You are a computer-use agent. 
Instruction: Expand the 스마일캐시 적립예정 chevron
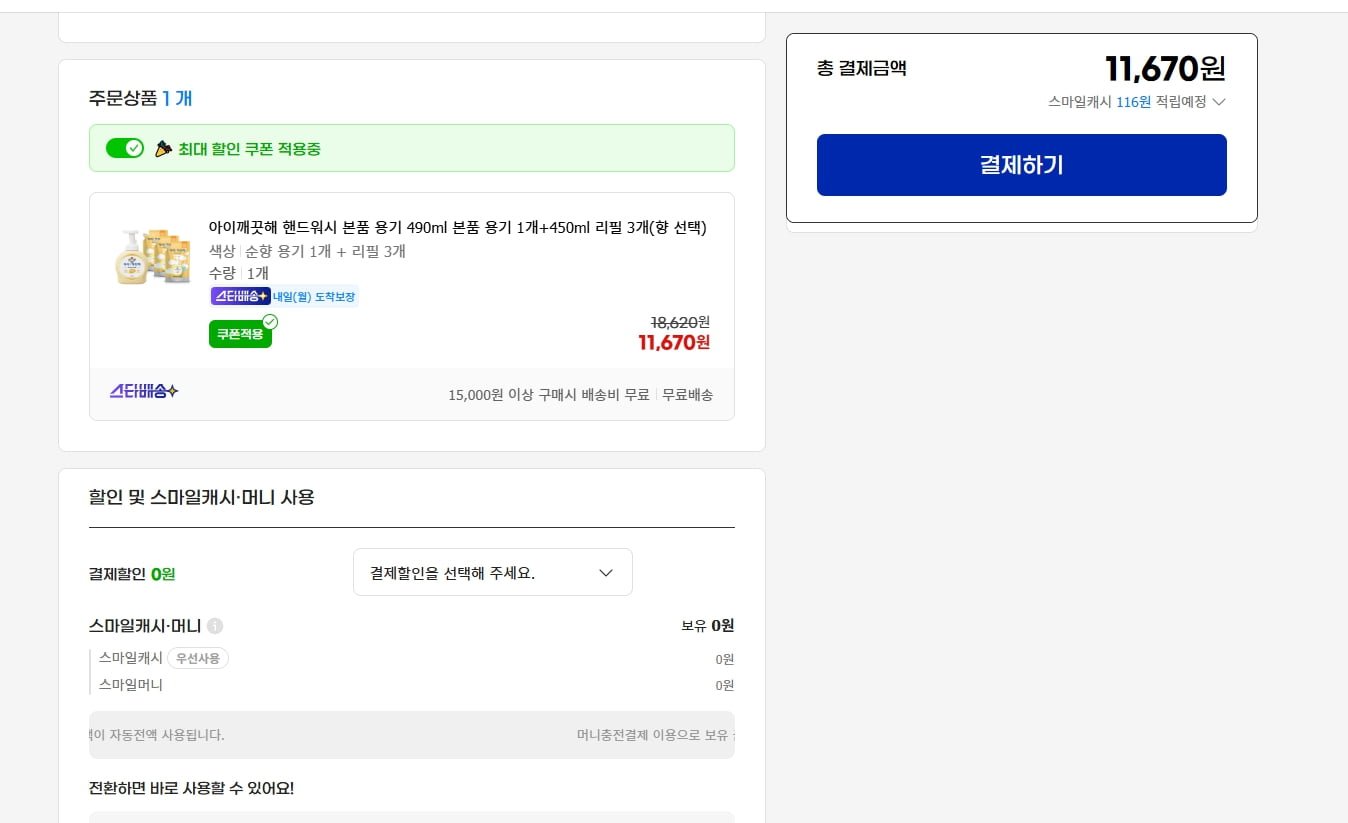tap(1218, 102)
